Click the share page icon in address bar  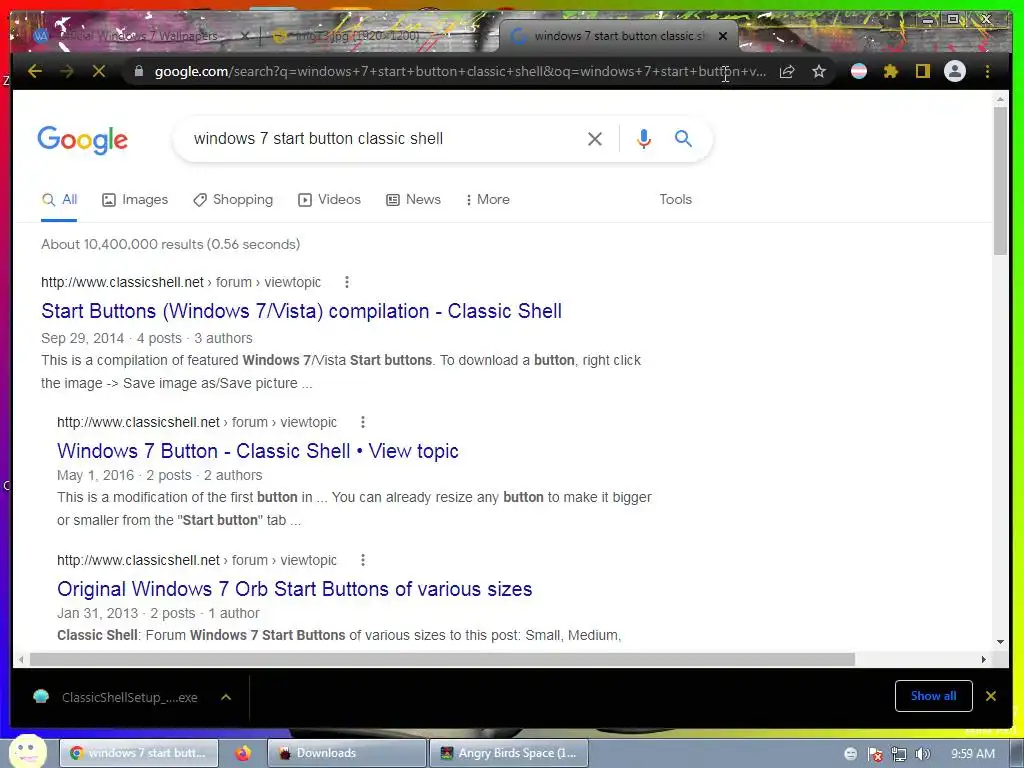tap(787, 71)
